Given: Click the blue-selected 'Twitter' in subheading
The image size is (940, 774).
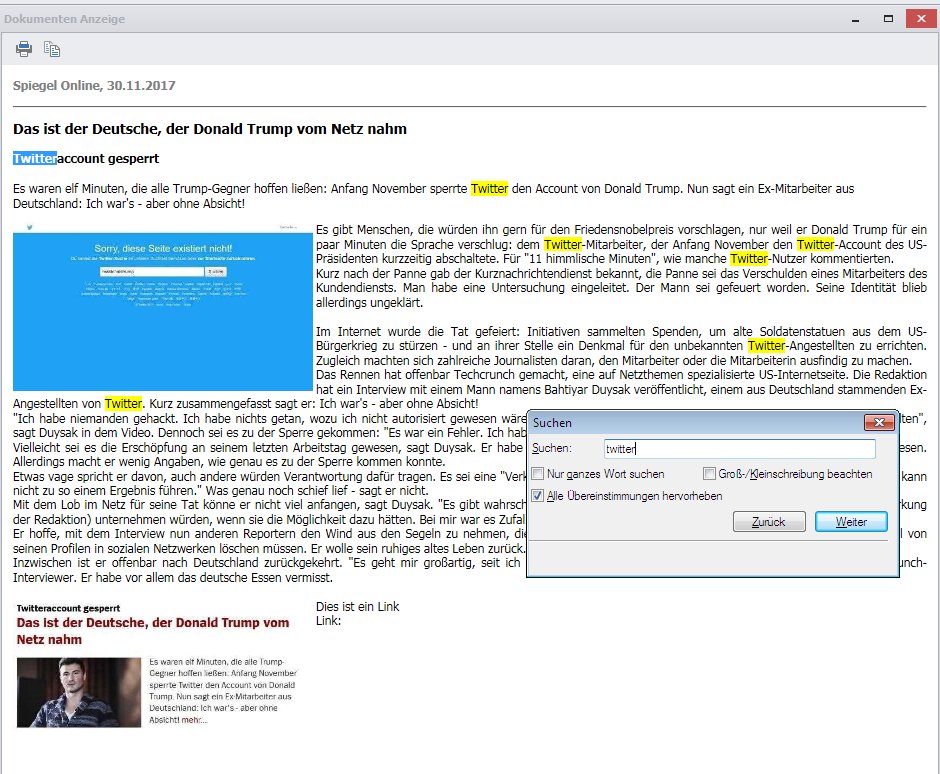Looking at the screenshot, I should click(x=35, y=158).
